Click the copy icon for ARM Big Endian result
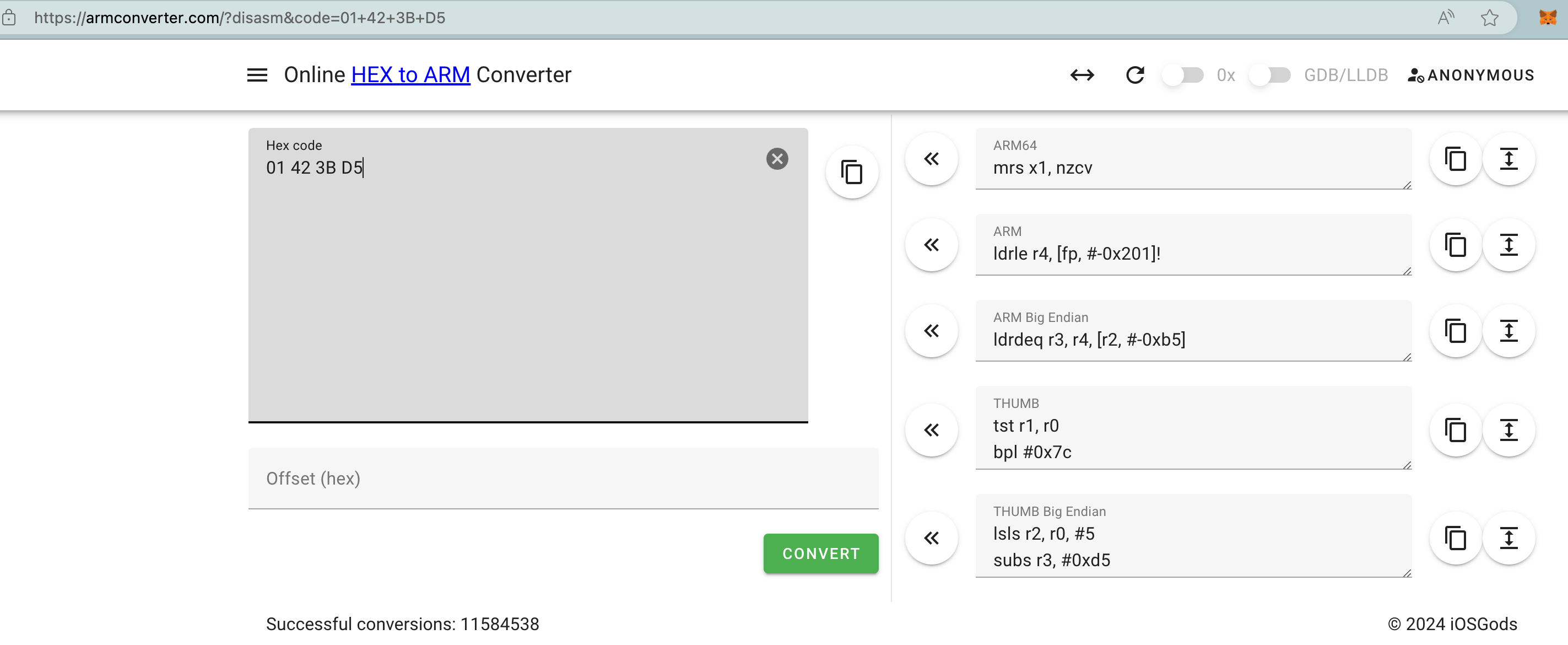The image size is (1568, 645). (1455, 331)
